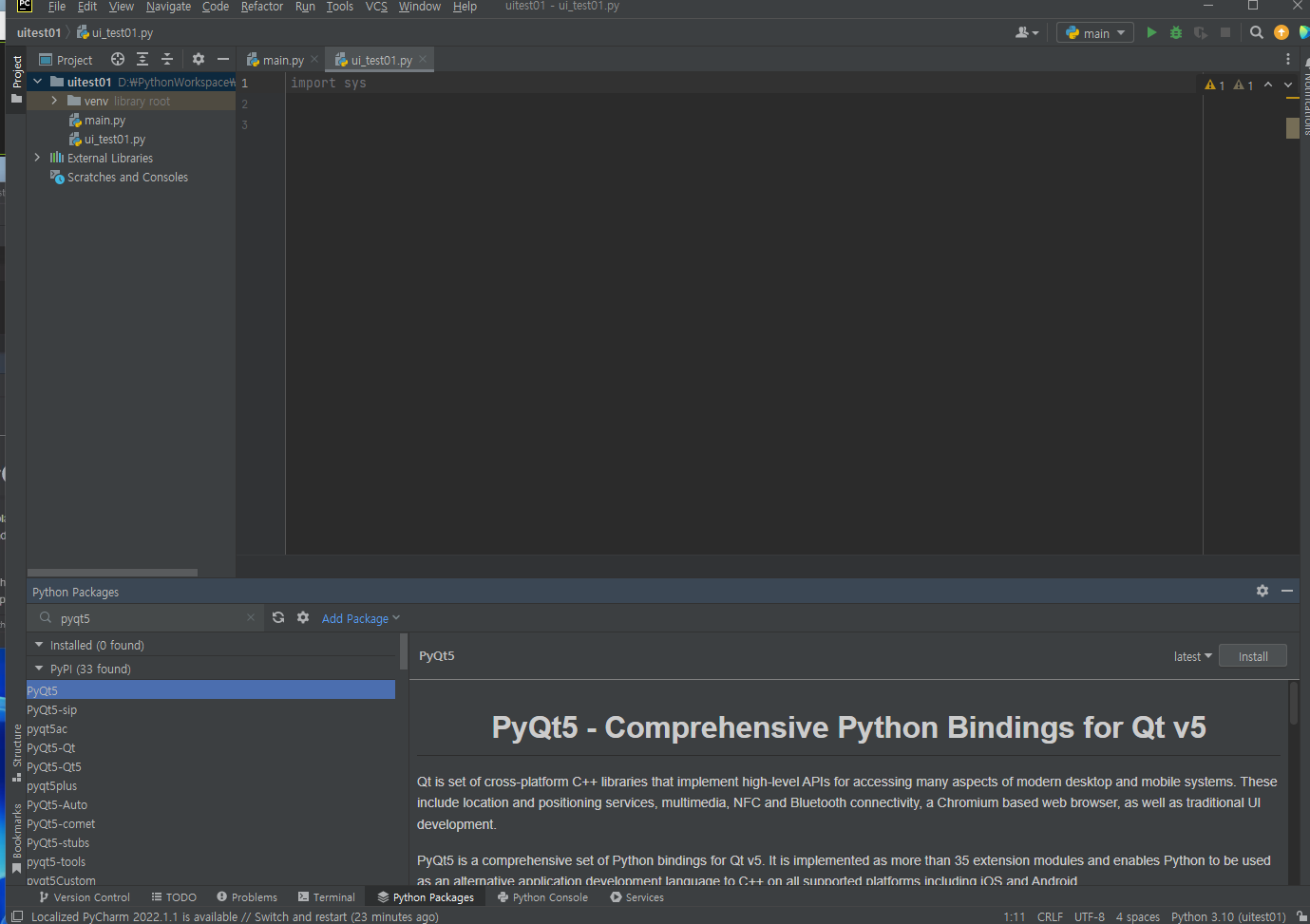
Task: Select PyQt5-stubs in the package list
Action: [x=211, y=842]
